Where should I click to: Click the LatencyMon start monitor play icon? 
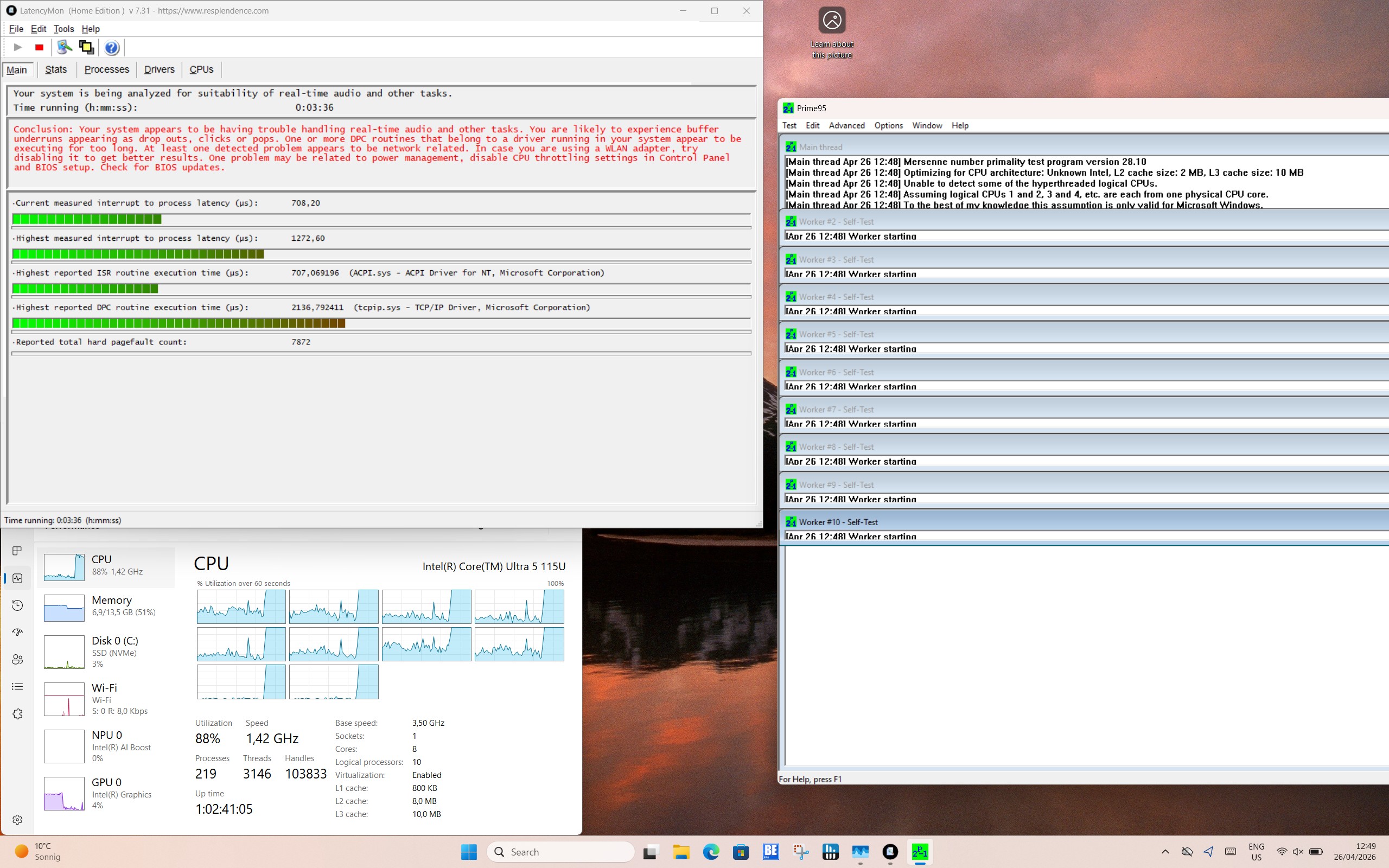pyautogui.click(x=18, y=48)
